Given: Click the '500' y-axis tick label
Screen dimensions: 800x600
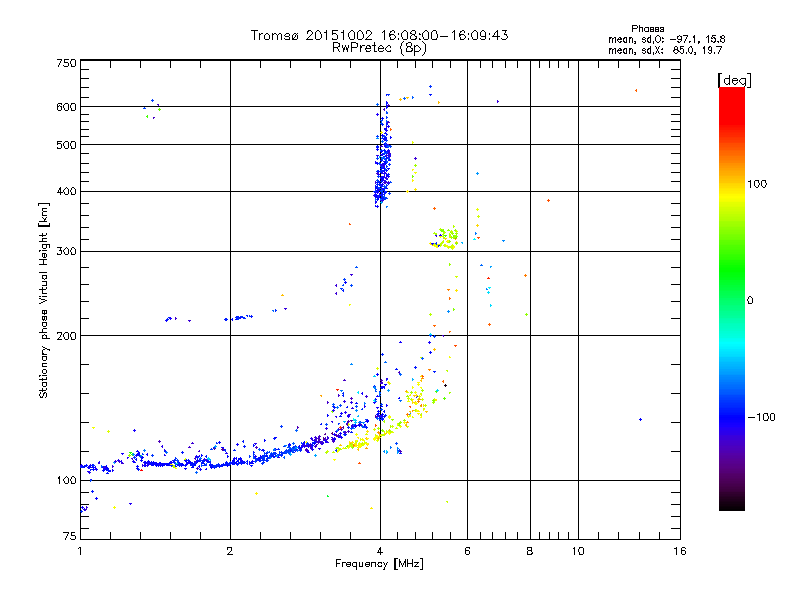Looking at the screenshot, I should click(x=66, y=145).
